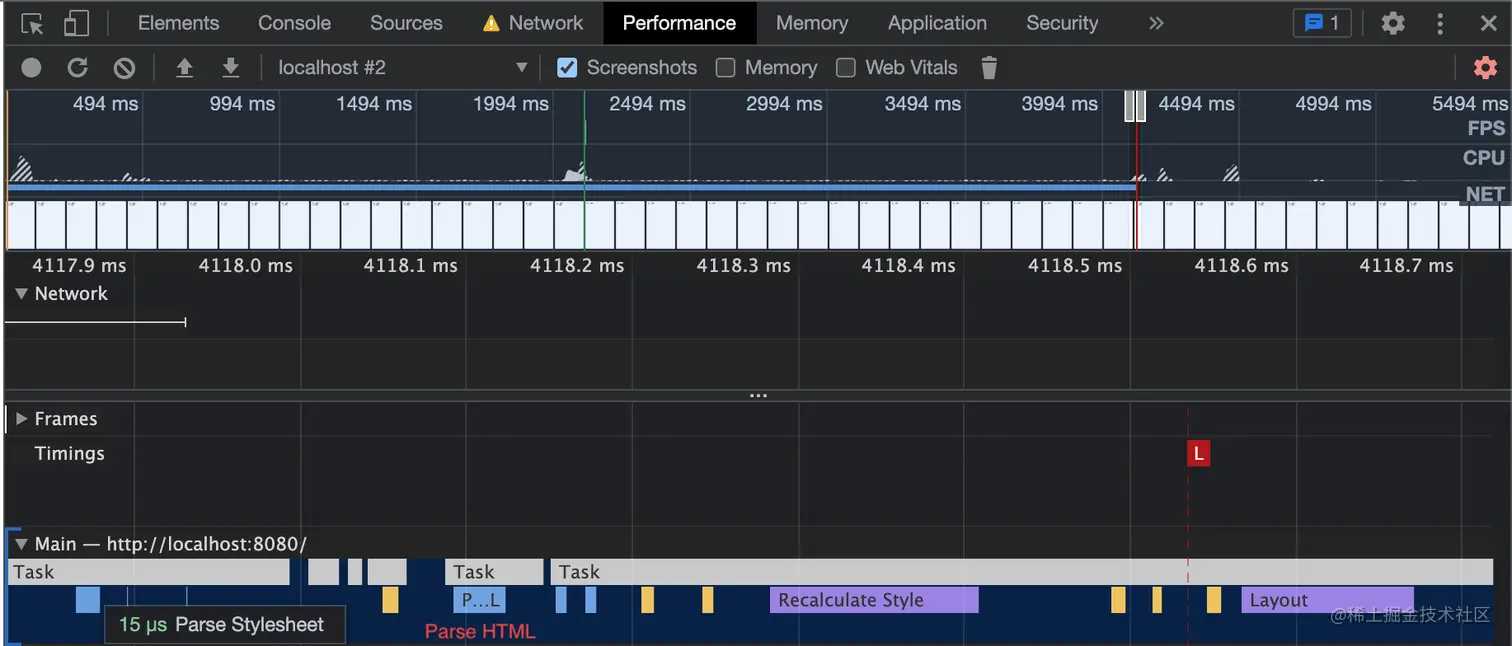Collapse the Main localhost:8080 track
The width and height of the screenshot is (1512, 646).
[x=22, y=544]
